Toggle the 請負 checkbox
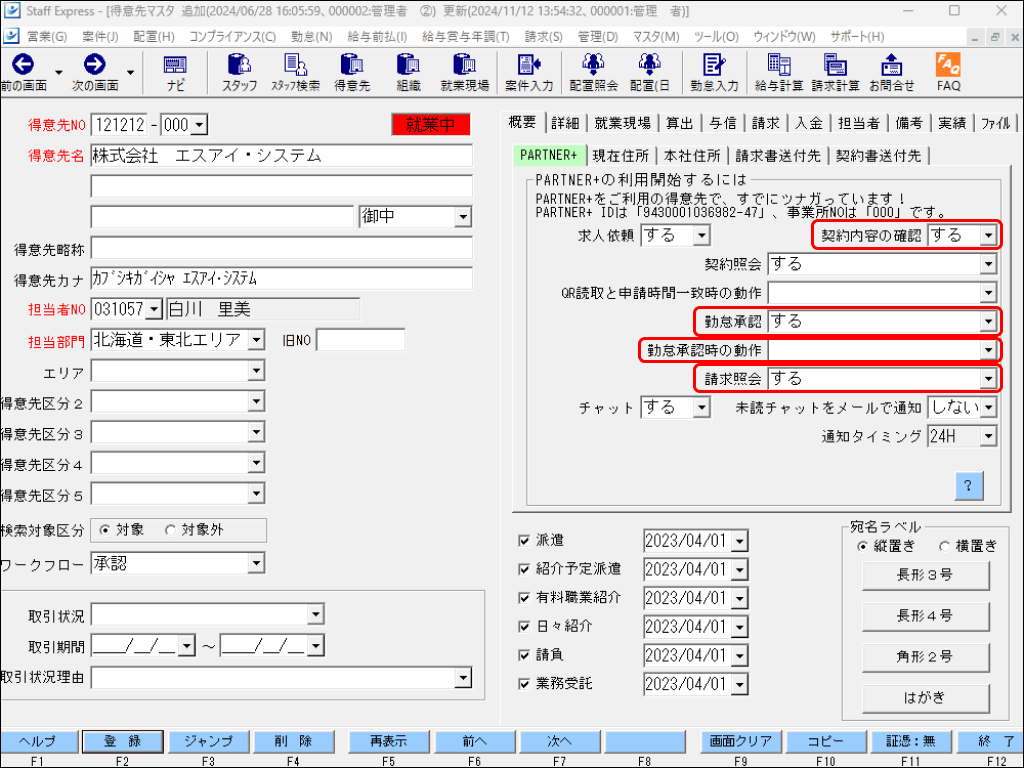1024x768 pixels. [x=524, y=655]
